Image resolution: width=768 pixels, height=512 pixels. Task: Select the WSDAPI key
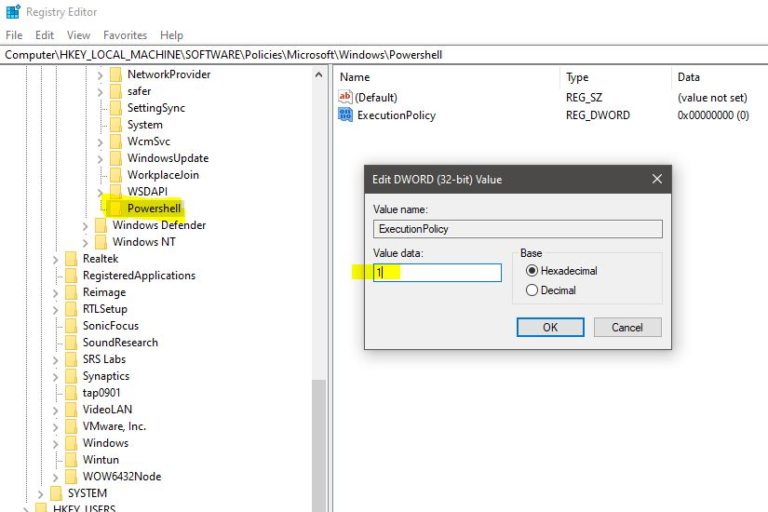(147, 192)
